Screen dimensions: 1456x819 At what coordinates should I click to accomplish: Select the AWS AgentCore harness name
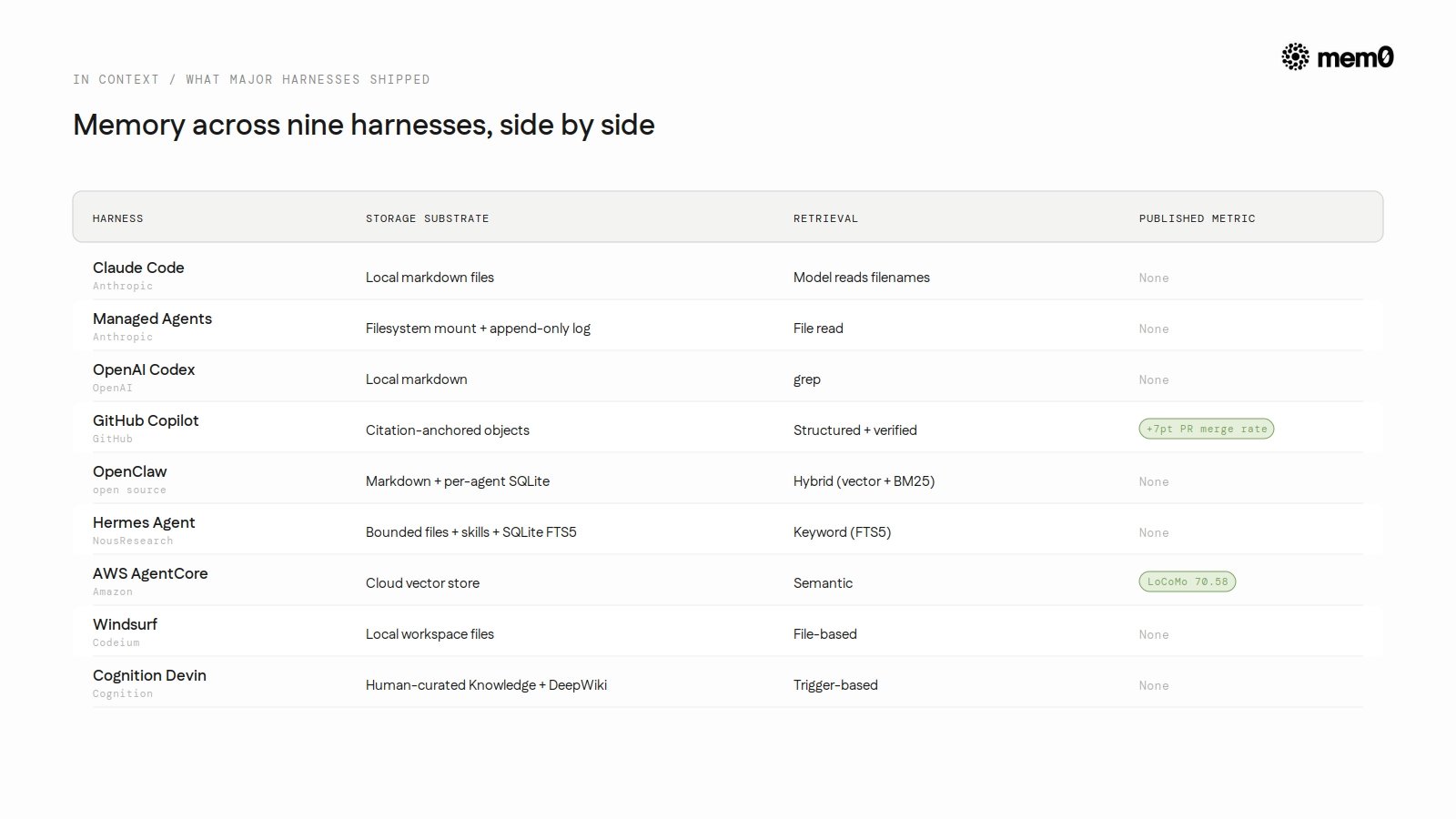coord(150,573)
